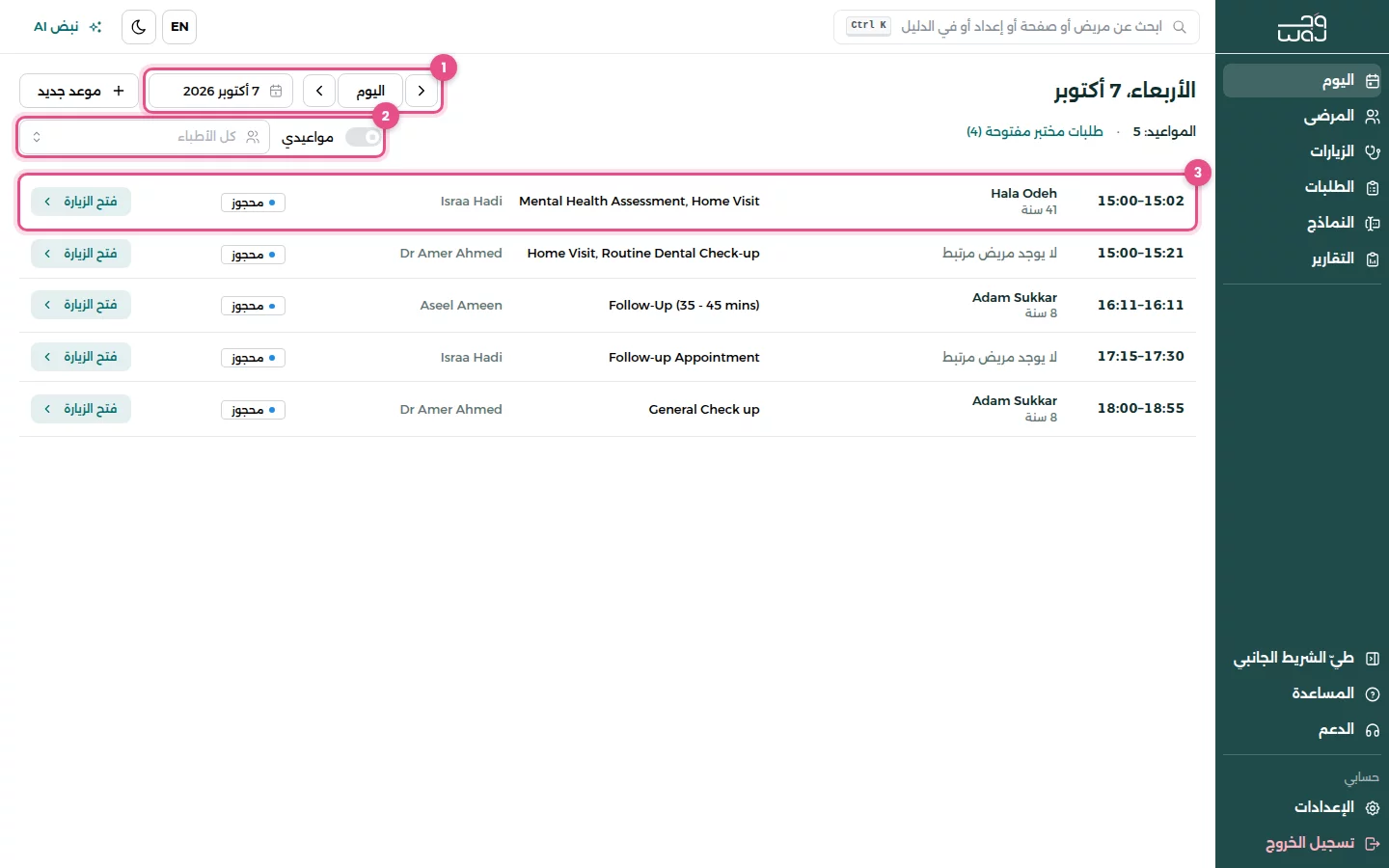This screenshot has height=868, width=1389.
Task: Open النماذج in the sidebar
Action: pyautogui.click(x=1302, y=223)
